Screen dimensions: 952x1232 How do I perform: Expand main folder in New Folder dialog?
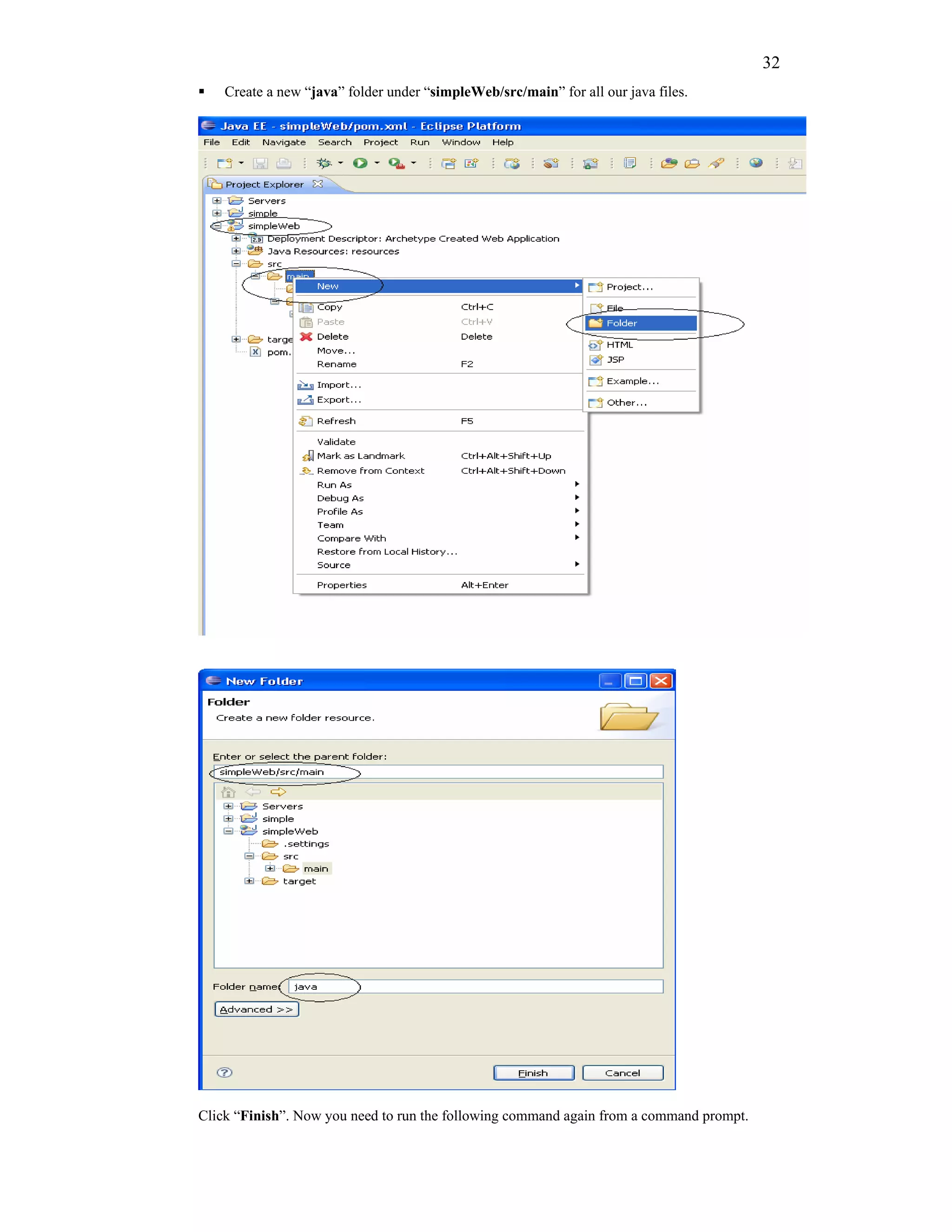click(x=270, y=868)
